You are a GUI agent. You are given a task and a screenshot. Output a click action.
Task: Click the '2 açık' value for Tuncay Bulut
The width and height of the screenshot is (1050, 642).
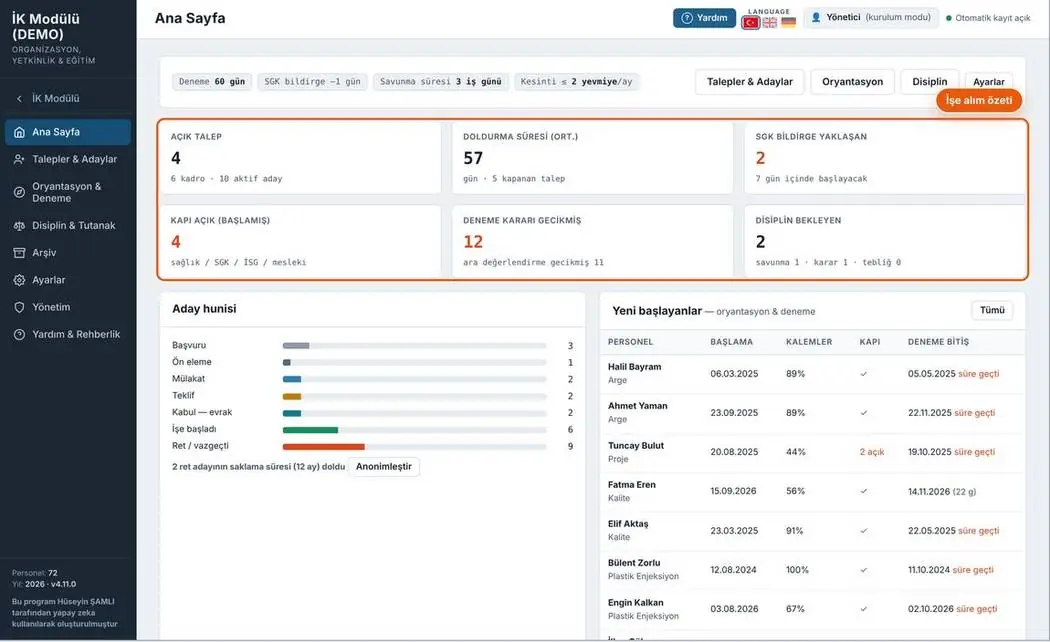click(872, 453)
